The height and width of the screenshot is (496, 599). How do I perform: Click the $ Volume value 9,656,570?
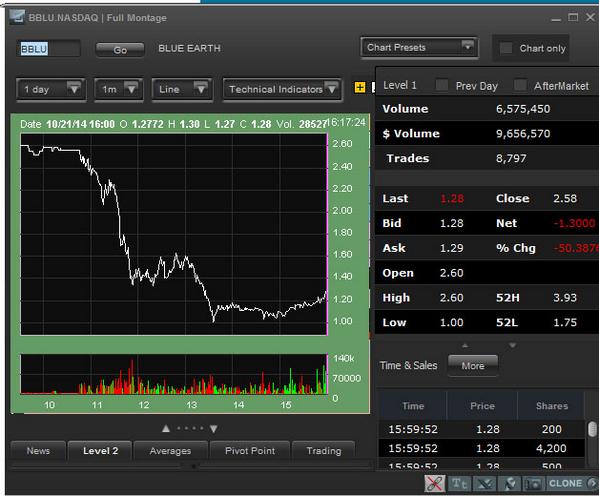pos(523,134)
